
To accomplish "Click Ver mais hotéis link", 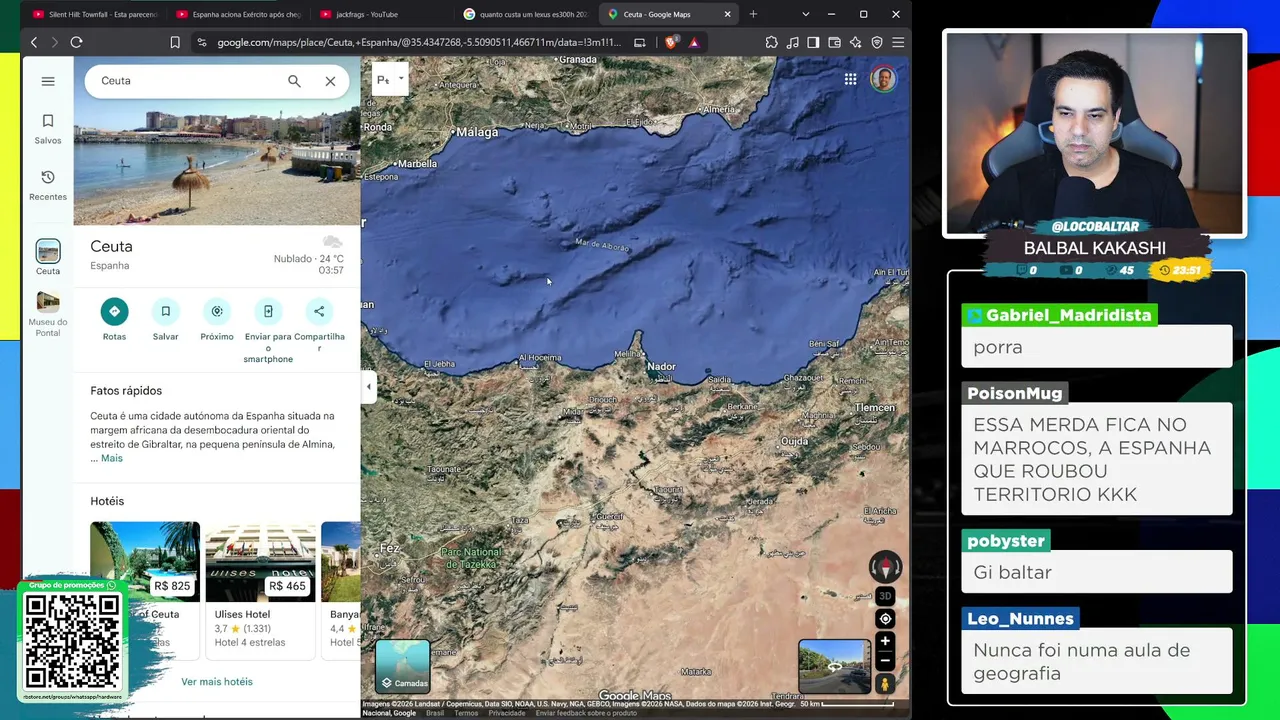I will [217, 682].
